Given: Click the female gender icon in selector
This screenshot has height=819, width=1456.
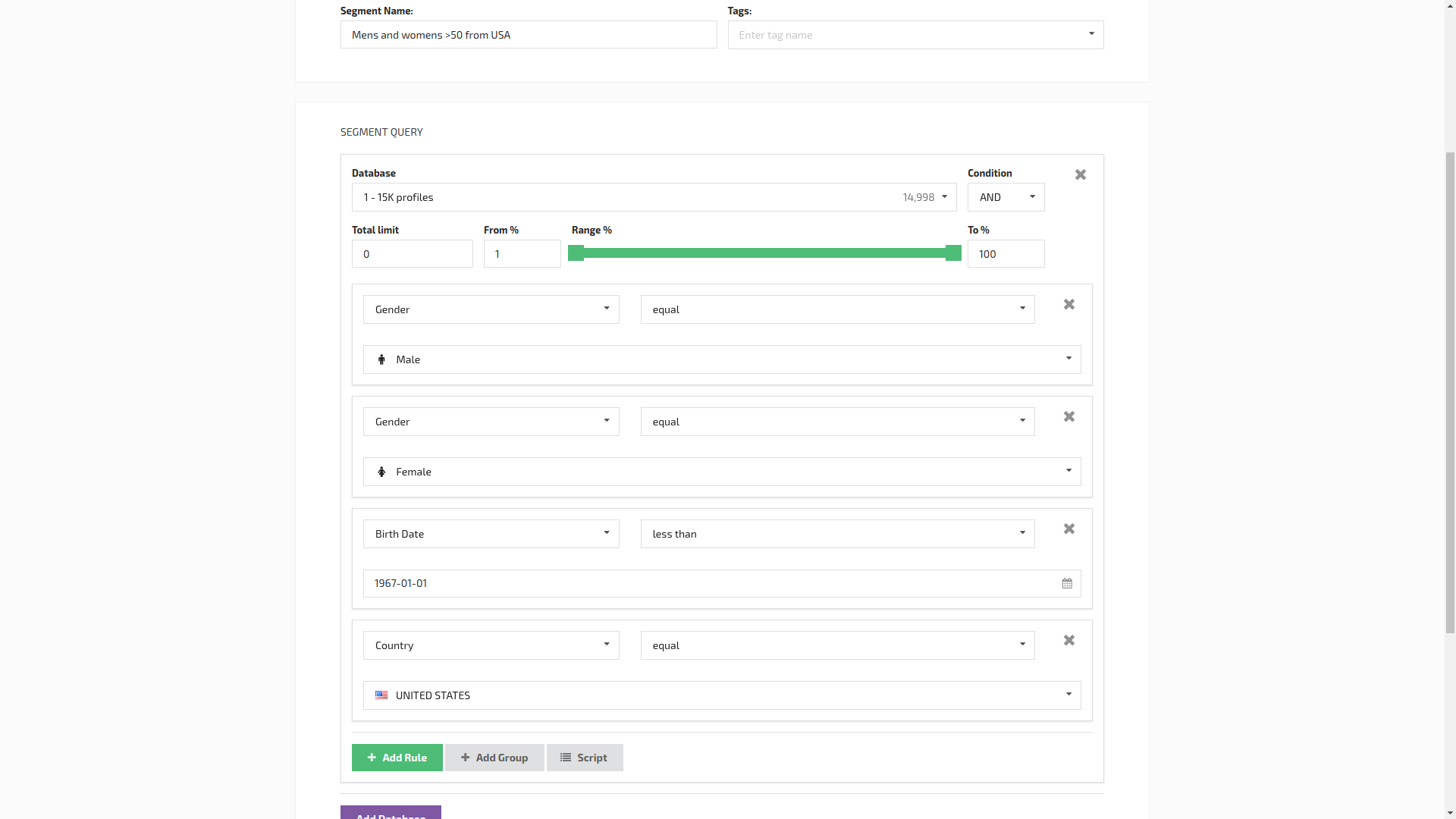Looking at the screenshot, I should [381, 471].
